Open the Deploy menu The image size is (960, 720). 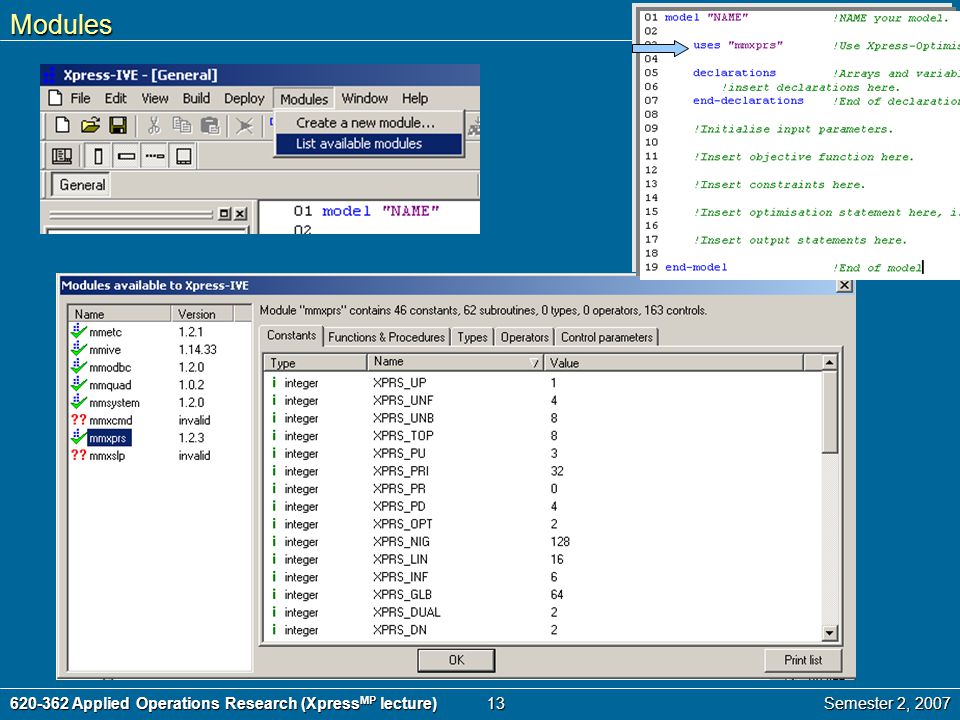click(x=244, y=99)
